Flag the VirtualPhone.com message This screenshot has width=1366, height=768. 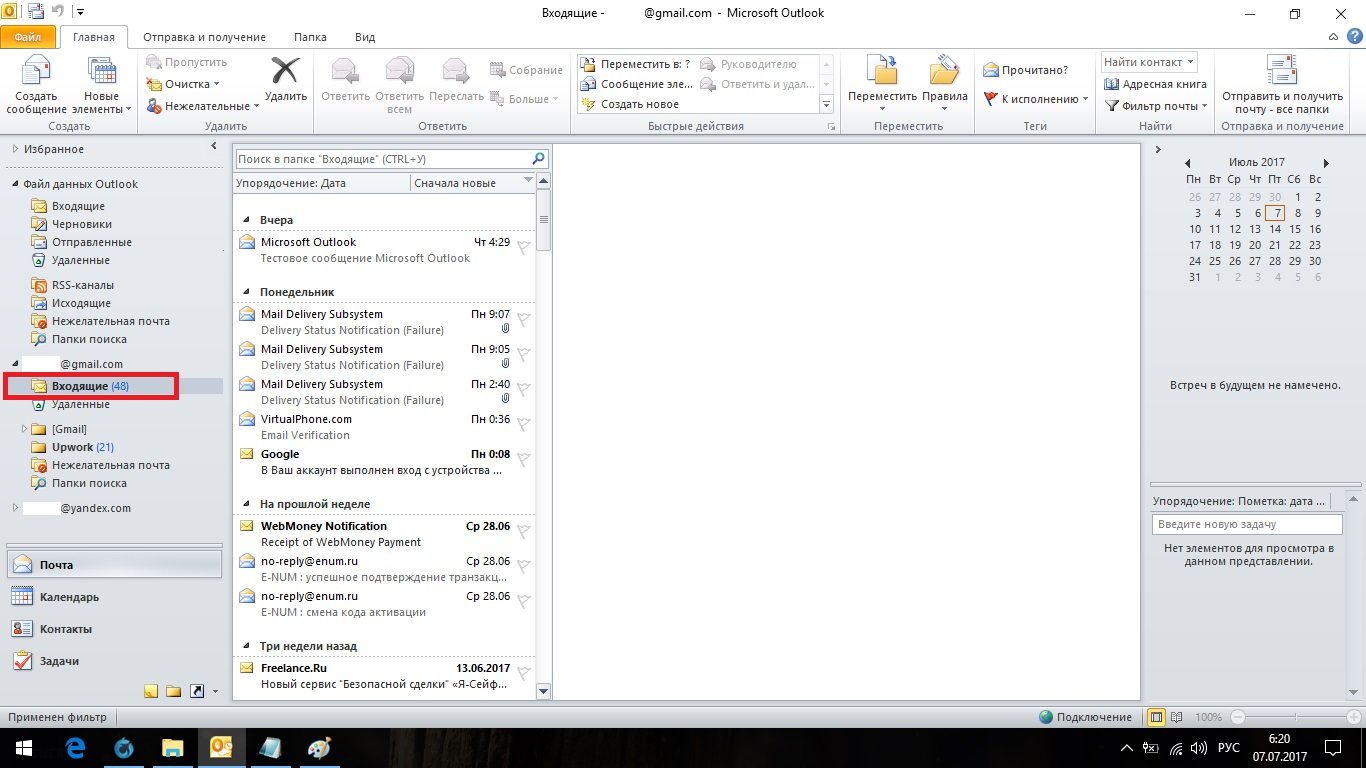[523, 426]
